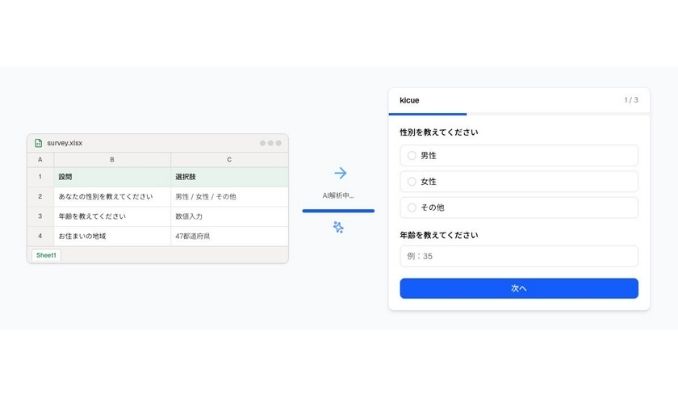Select row 4 header in the spreadsheet
Image resolution: width=678 pixels, height=396 pixels.
click(x=40, y=236)
